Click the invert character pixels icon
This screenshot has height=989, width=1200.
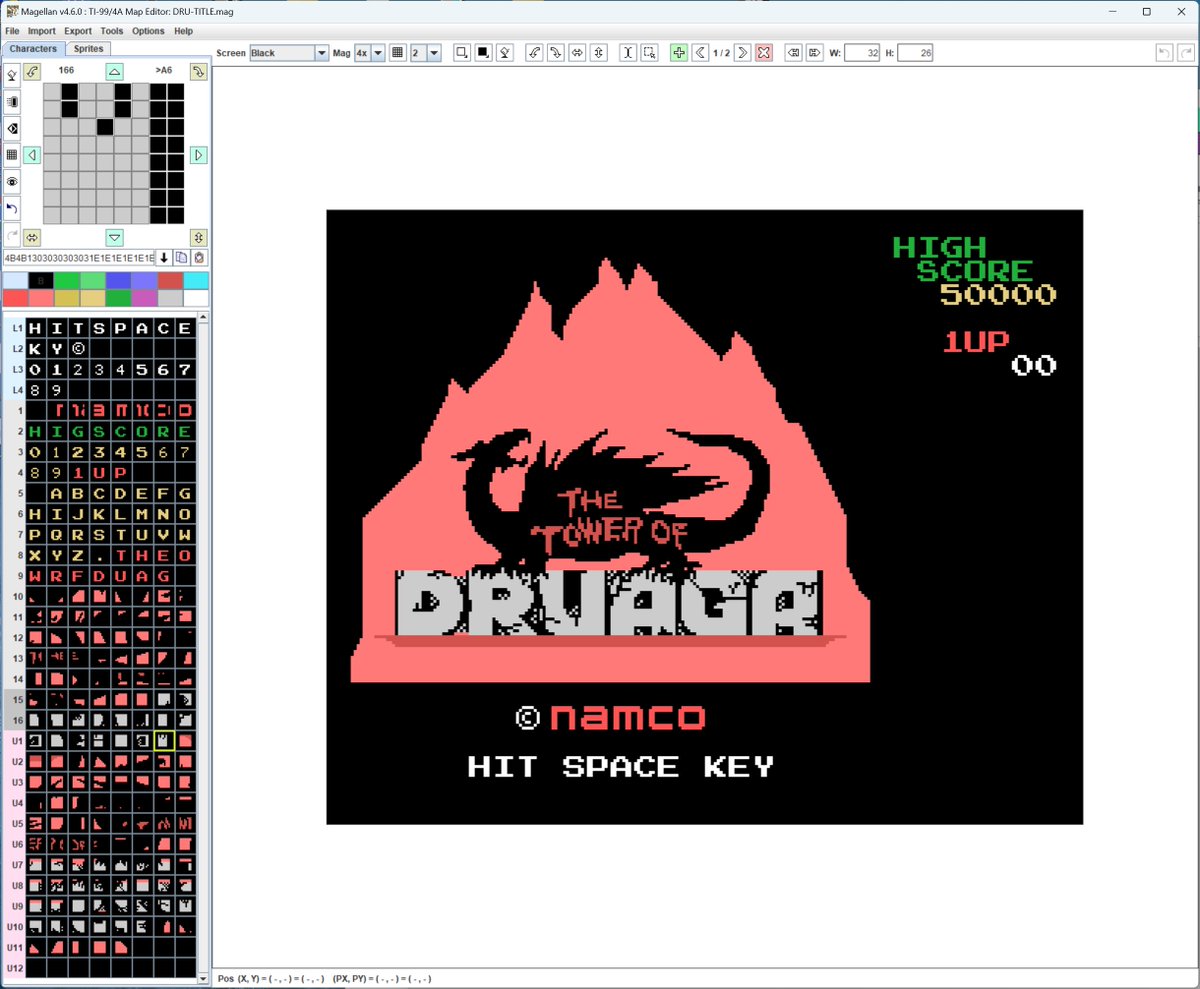point(12,128)
